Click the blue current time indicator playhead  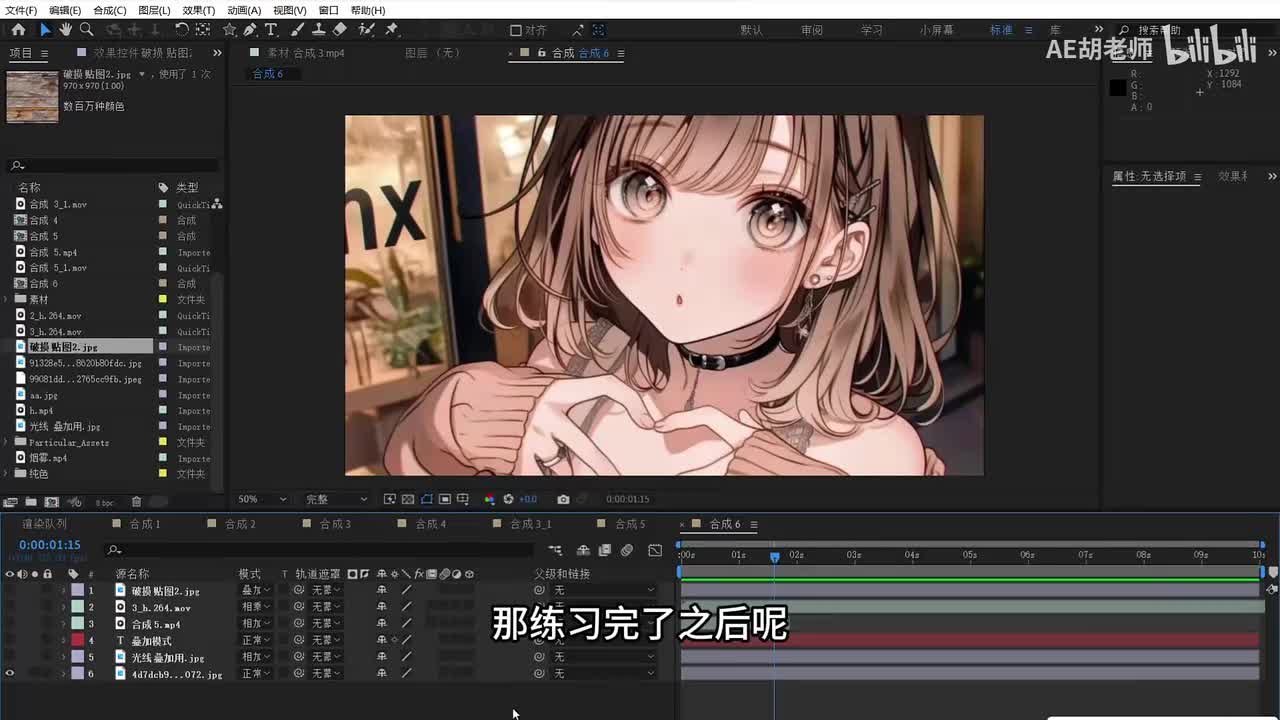pyautogui.click(x=775, y=556)
